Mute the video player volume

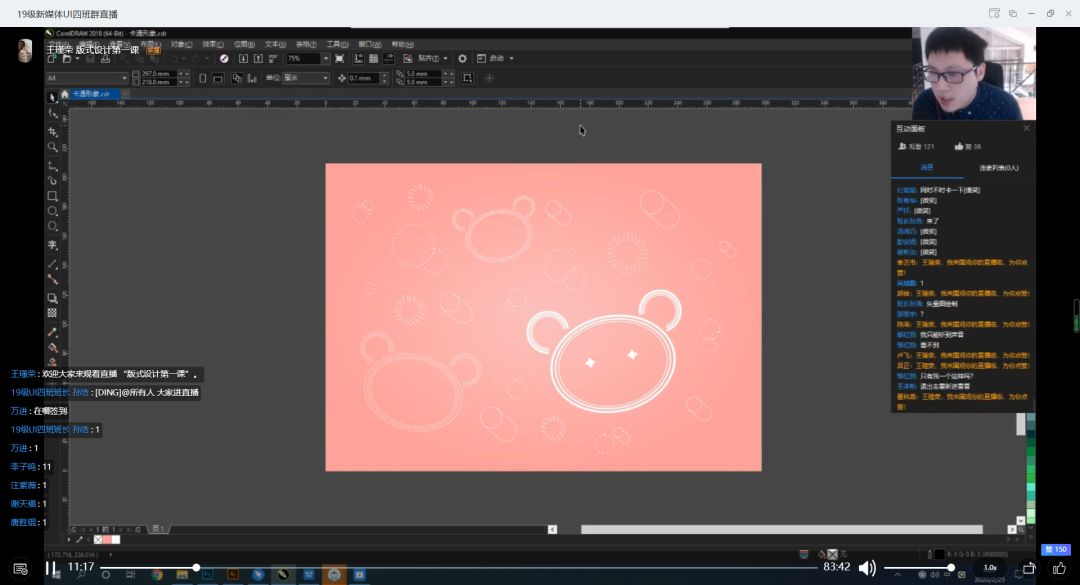(x=867, y=568)
